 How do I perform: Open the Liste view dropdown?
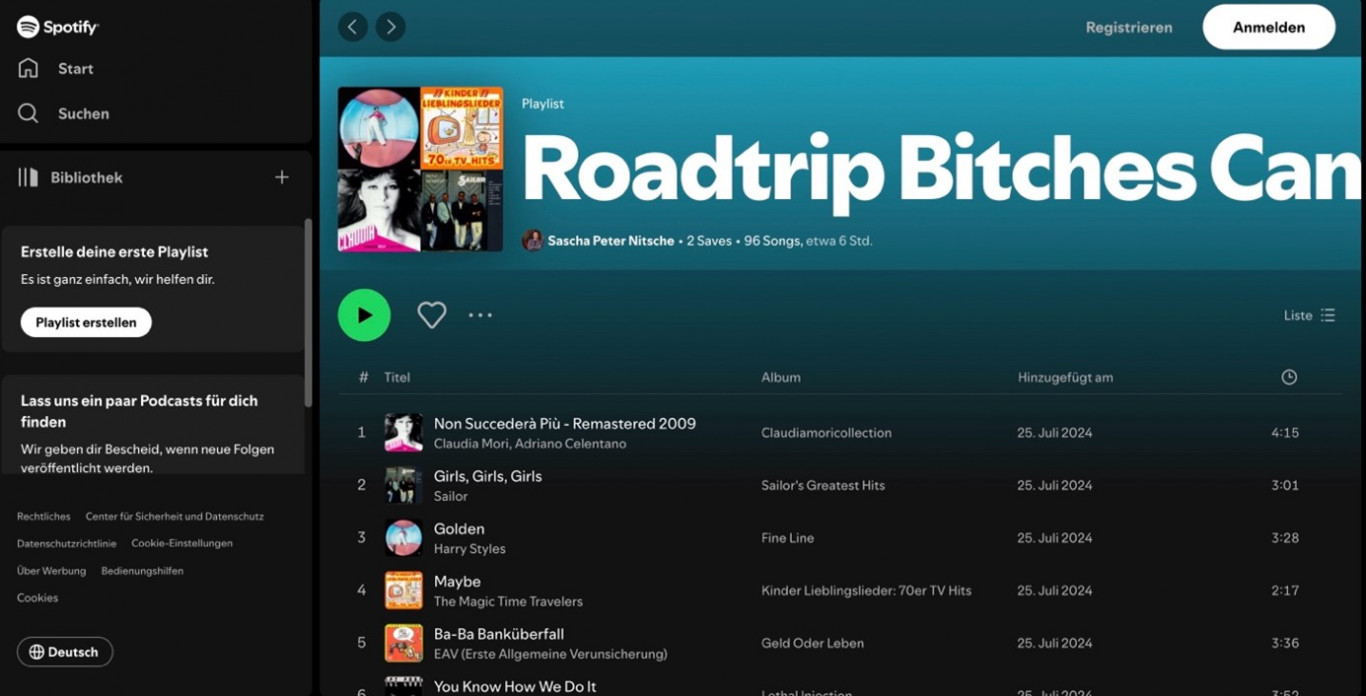pos(1308,314)
